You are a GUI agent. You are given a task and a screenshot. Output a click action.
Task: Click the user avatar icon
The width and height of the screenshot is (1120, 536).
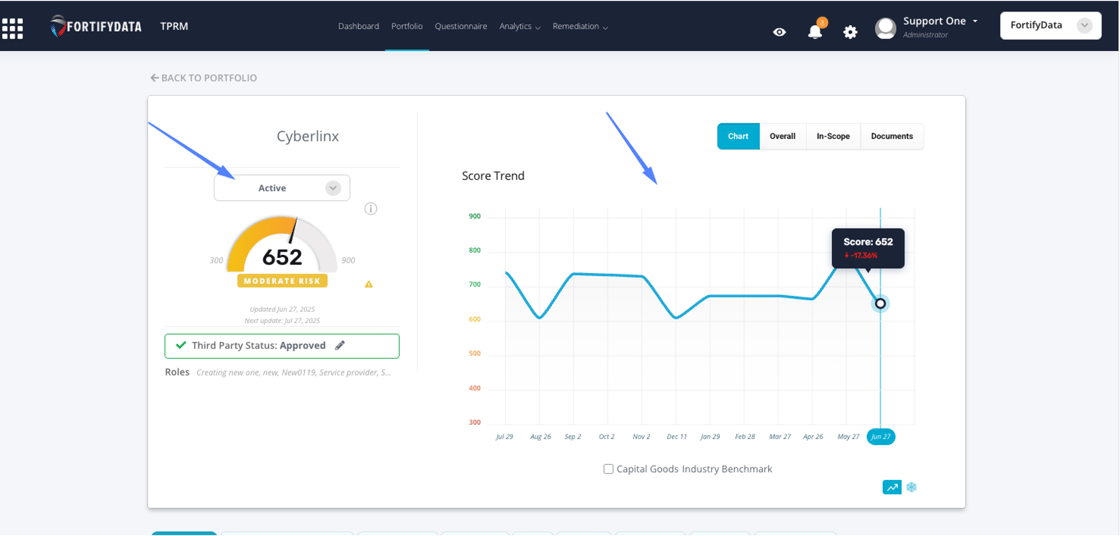pyautogui.click(x=886, y=29)
